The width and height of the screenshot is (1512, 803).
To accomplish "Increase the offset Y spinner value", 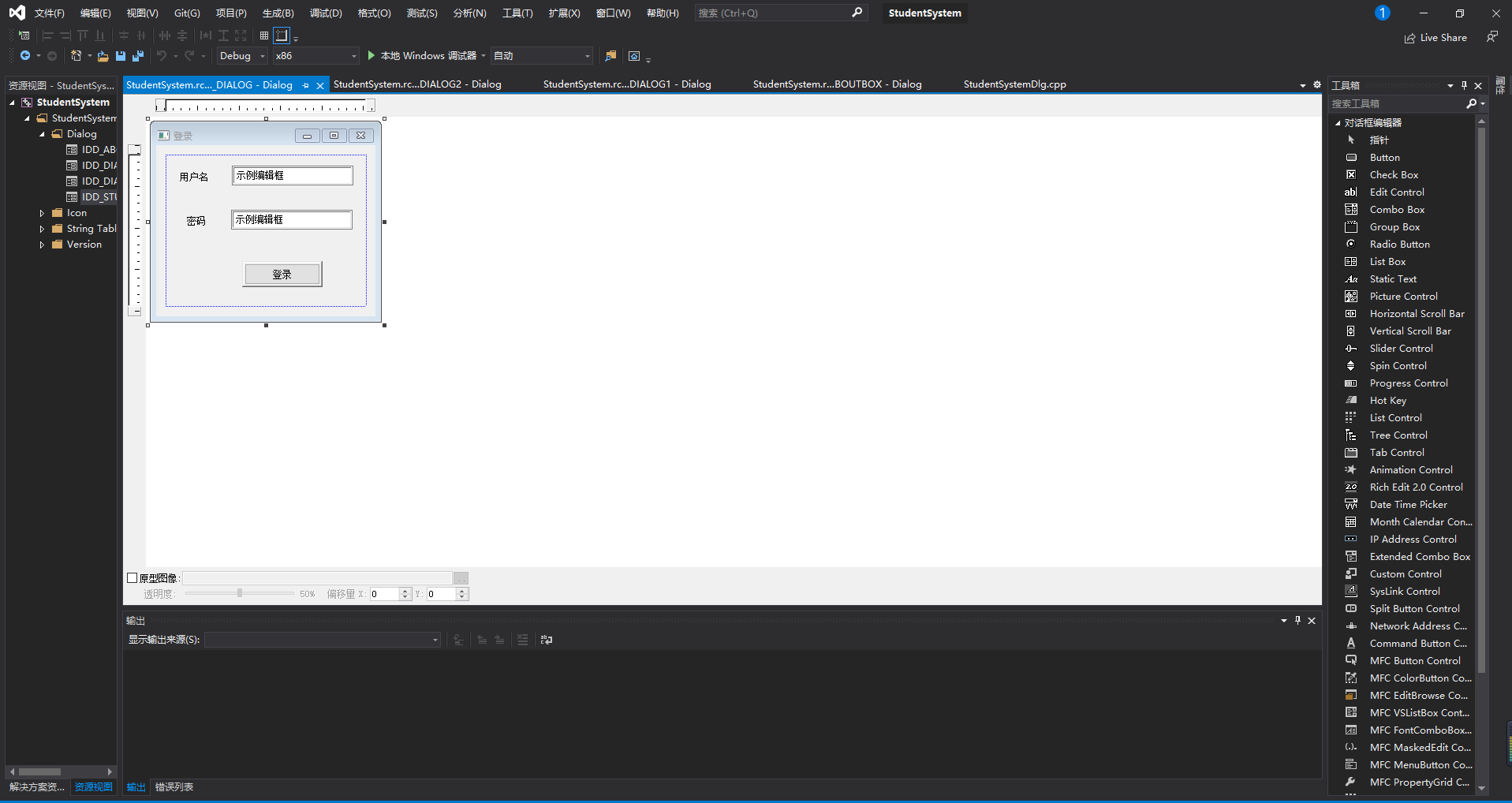I will pos(462,591).
